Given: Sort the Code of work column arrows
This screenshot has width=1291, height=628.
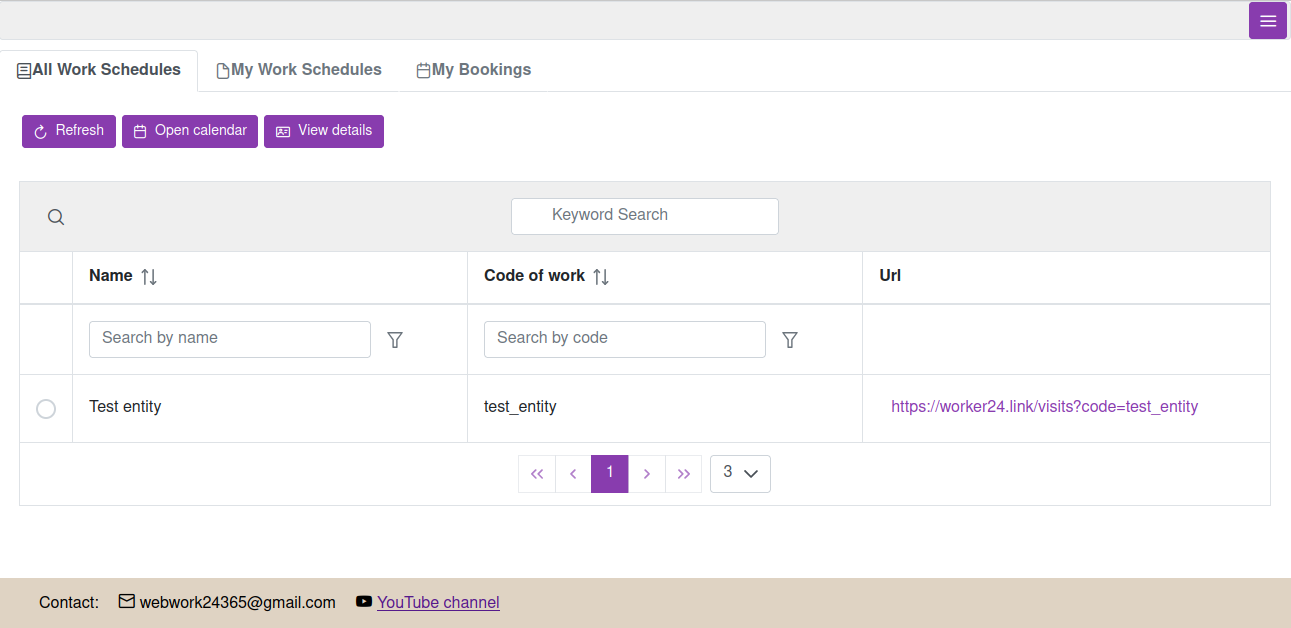Looking at the screenshot, I should [x=601, y=275].
